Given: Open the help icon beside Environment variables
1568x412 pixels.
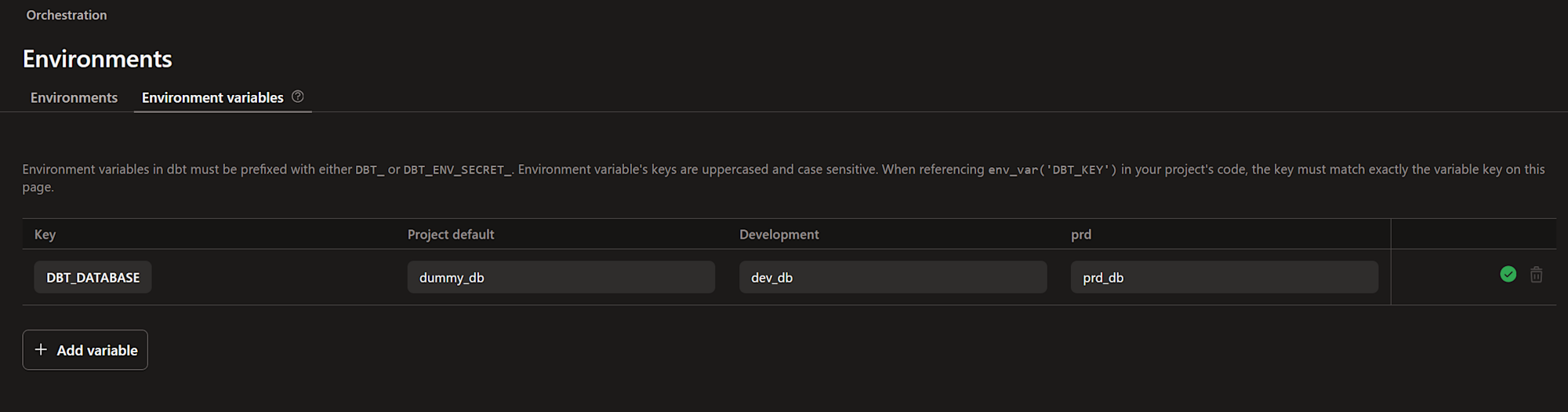Looking at the screenshot, I should click(298, 97).
